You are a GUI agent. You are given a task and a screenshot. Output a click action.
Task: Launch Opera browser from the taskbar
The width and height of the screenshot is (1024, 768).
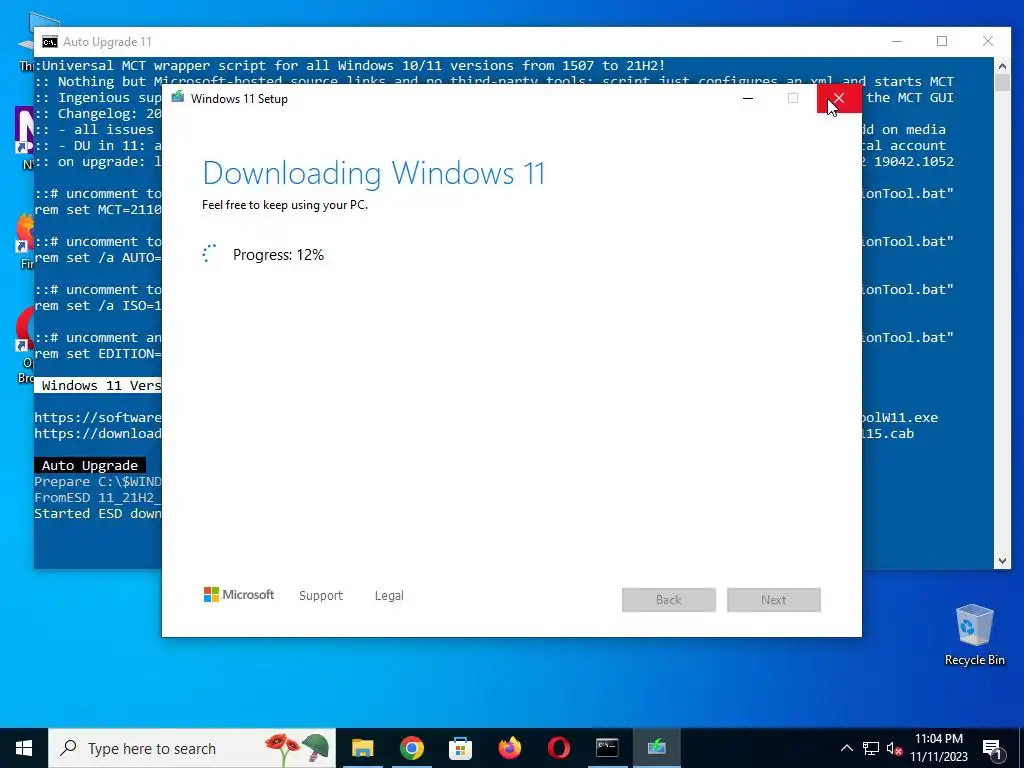click(x=558, y=748)
